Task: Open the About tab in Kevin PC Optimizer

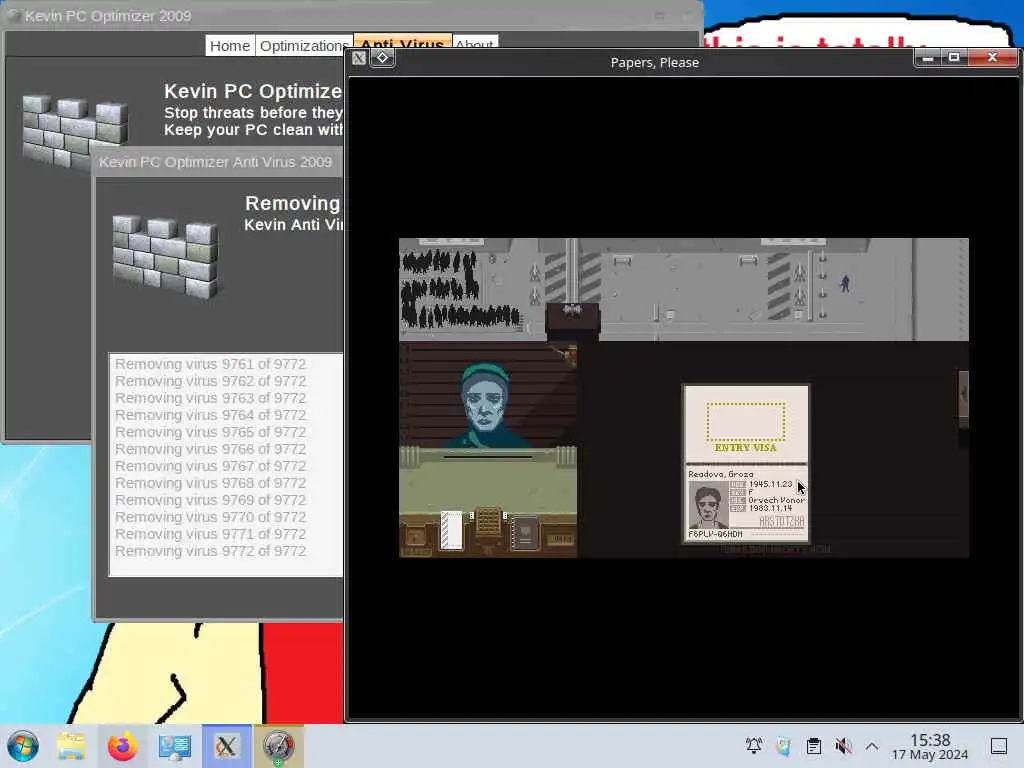Action: 475,45
